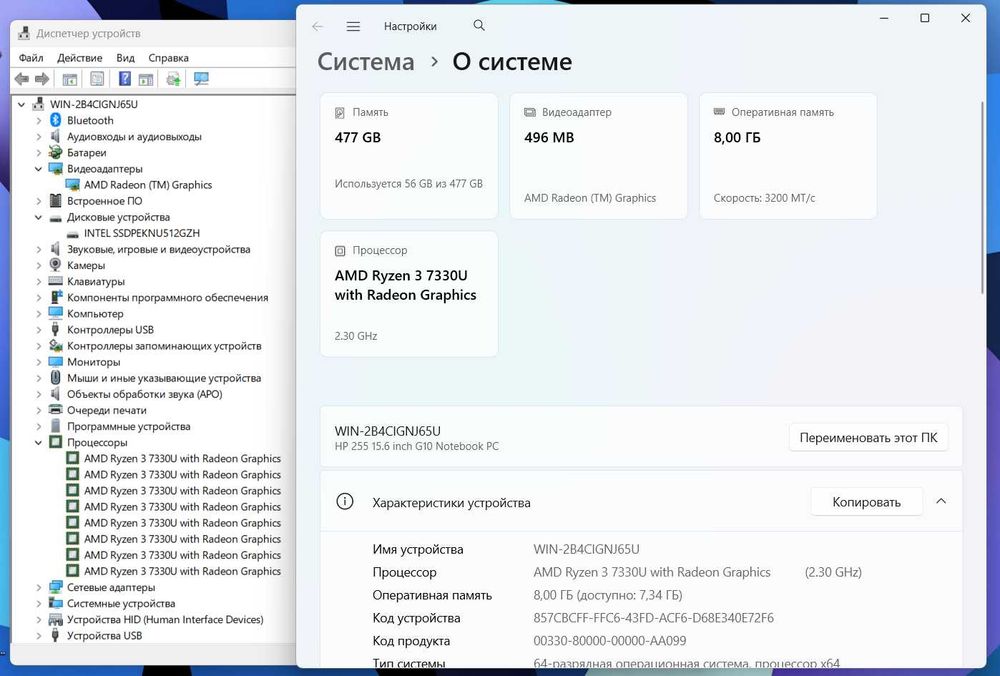Viewport: 1000px width, 676px height.
Task: Click the Help question mark toolbar icon
Action: 125,79
